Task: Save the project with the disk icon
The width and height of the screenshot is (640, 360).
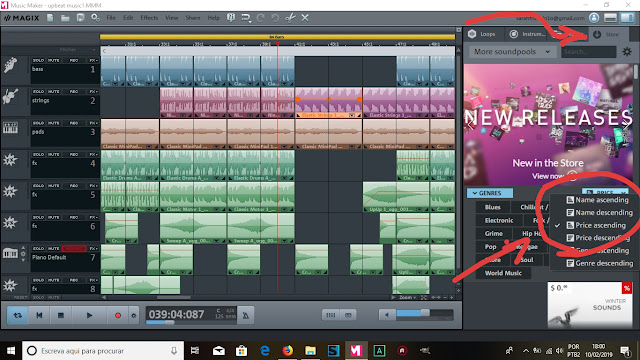Action: click(80, 18)
